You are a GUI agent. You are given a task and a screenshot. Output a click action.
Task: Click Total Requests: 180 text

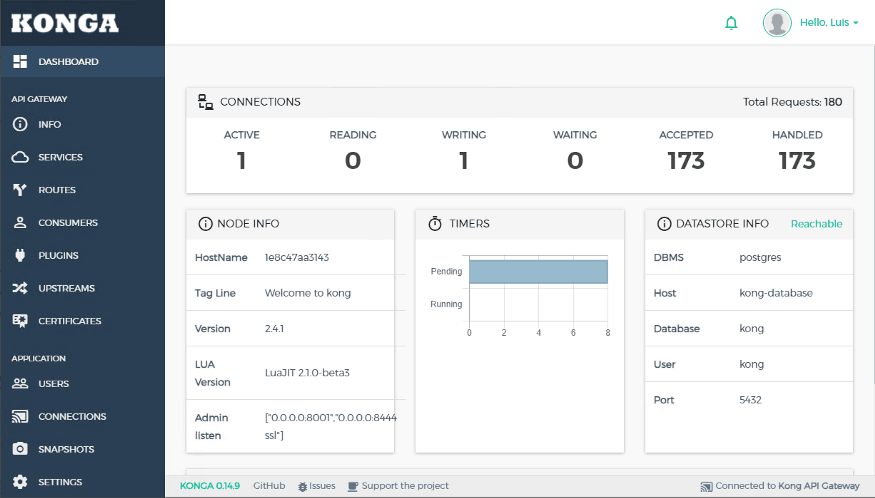click(x=792, y=102)
